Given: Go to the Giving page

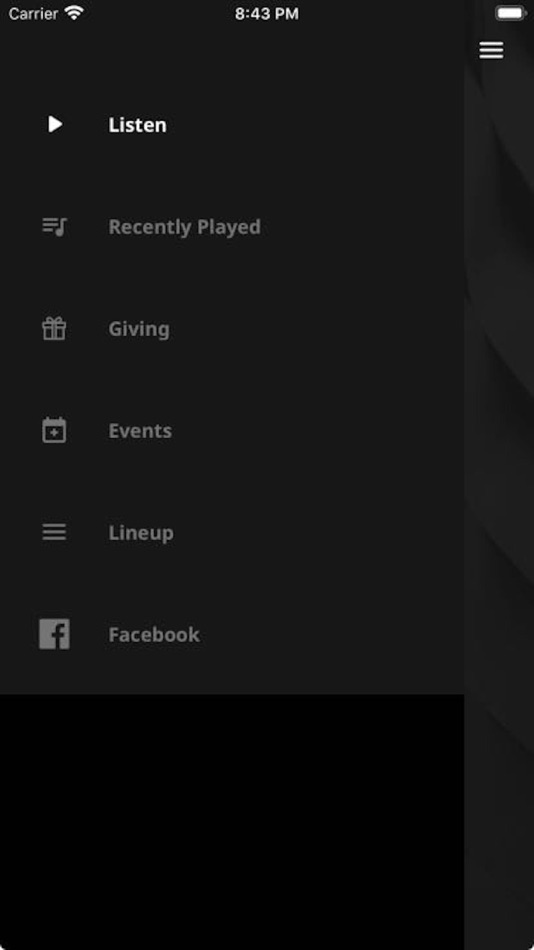Looking at the screenshot, I should click(x=139, y=329).
